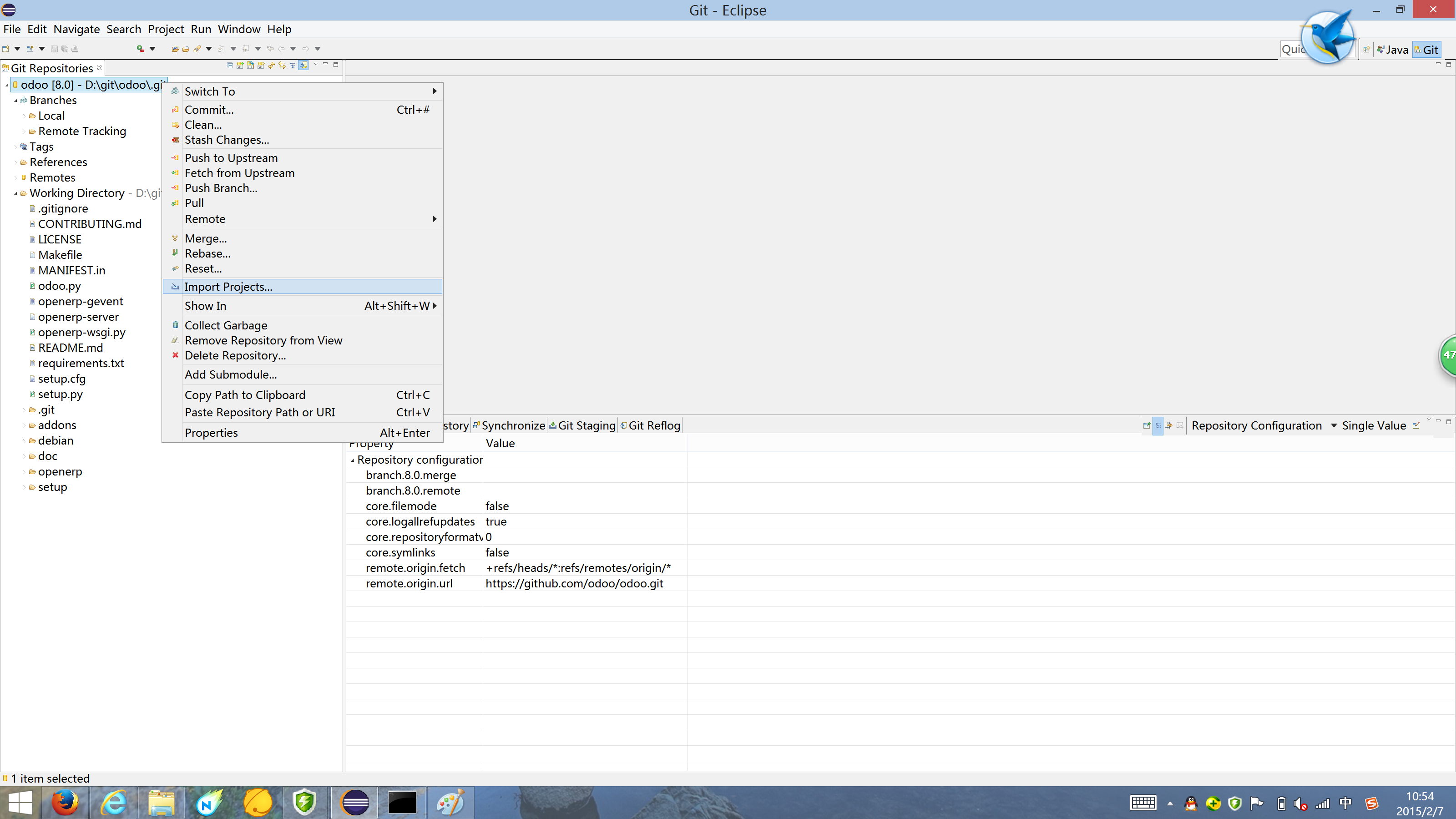Click Restore Default Value icon in Properties

click(x=1180, y=425)
